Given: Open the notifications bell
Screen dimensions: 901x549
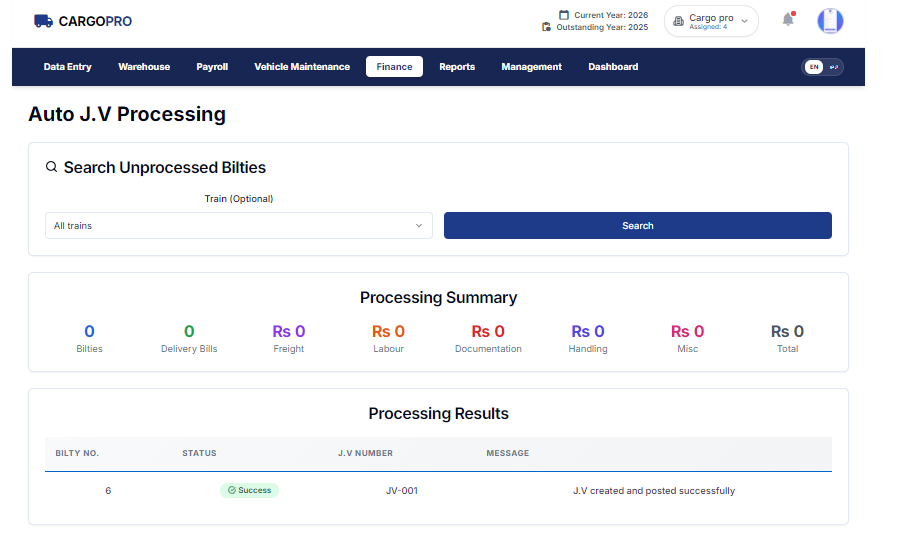Looking at the screenshot, I should tap(788, 20).
